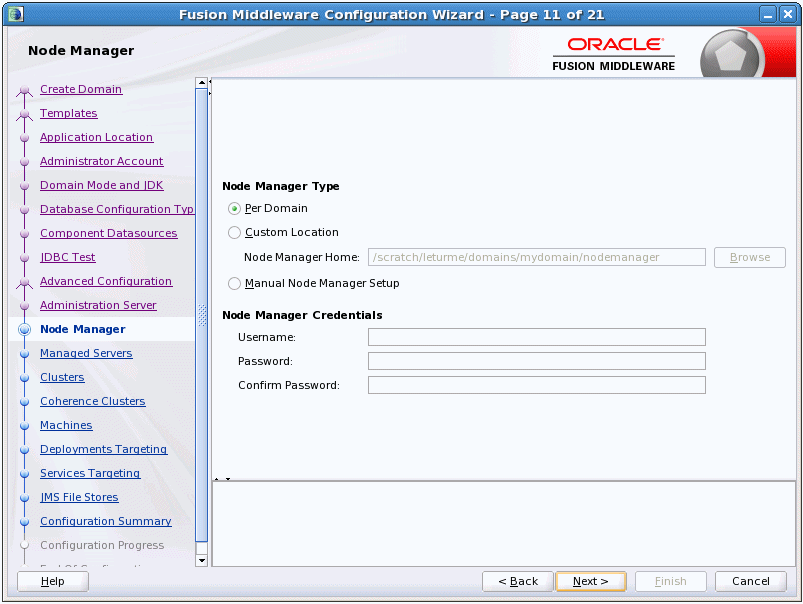
Task: Click the Templates step marker icon
Action: coord(24,115)
